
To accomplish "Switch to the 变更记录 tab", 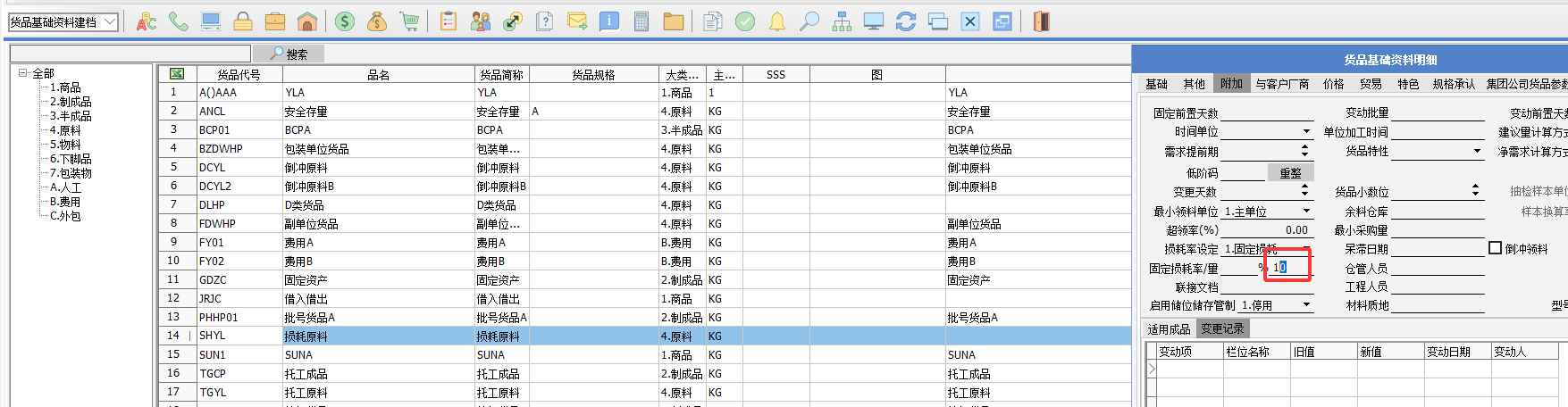I will click(x=1221, y=329).
